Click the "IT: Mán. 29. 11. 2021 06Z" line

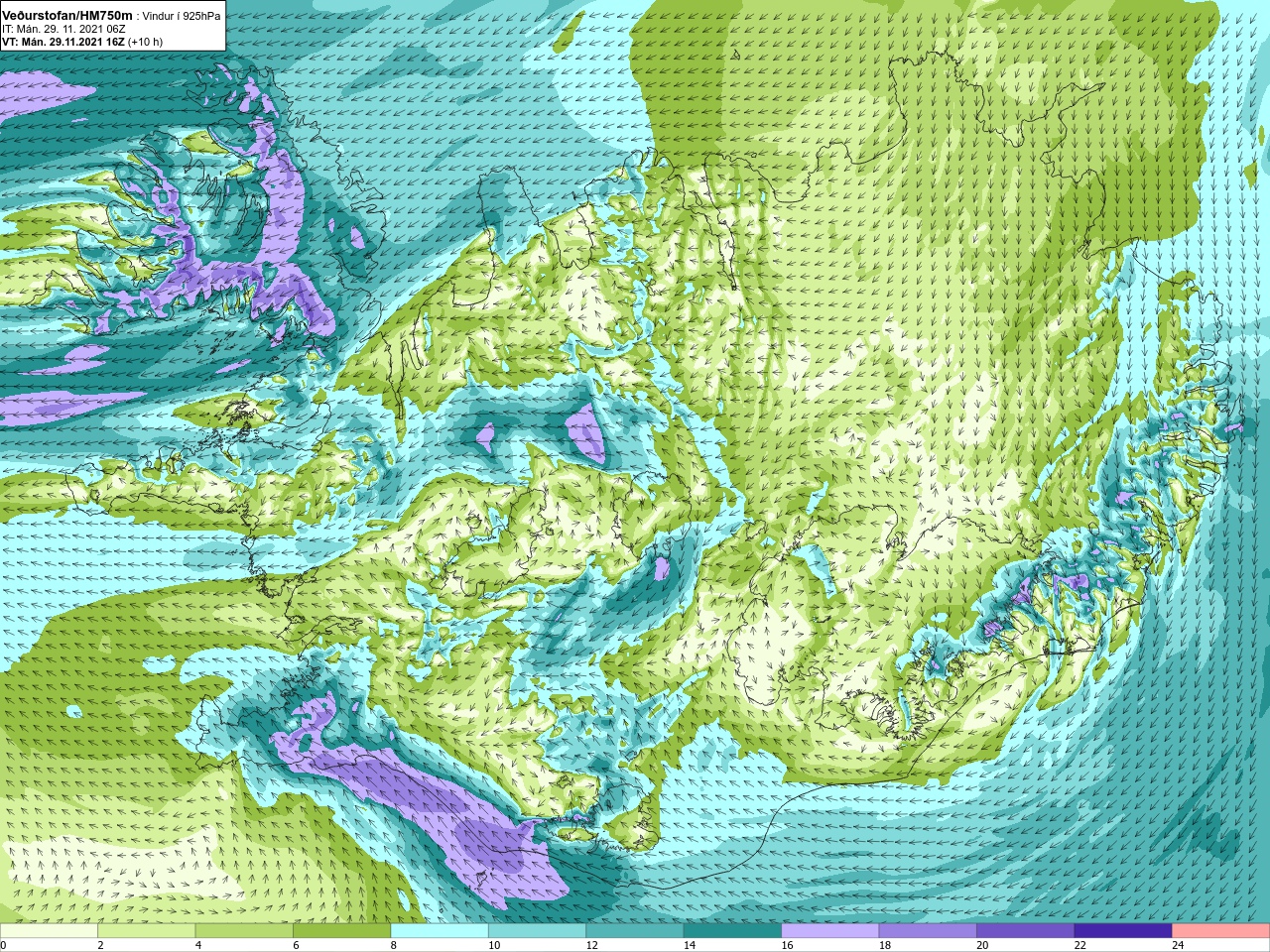point(63,29)
